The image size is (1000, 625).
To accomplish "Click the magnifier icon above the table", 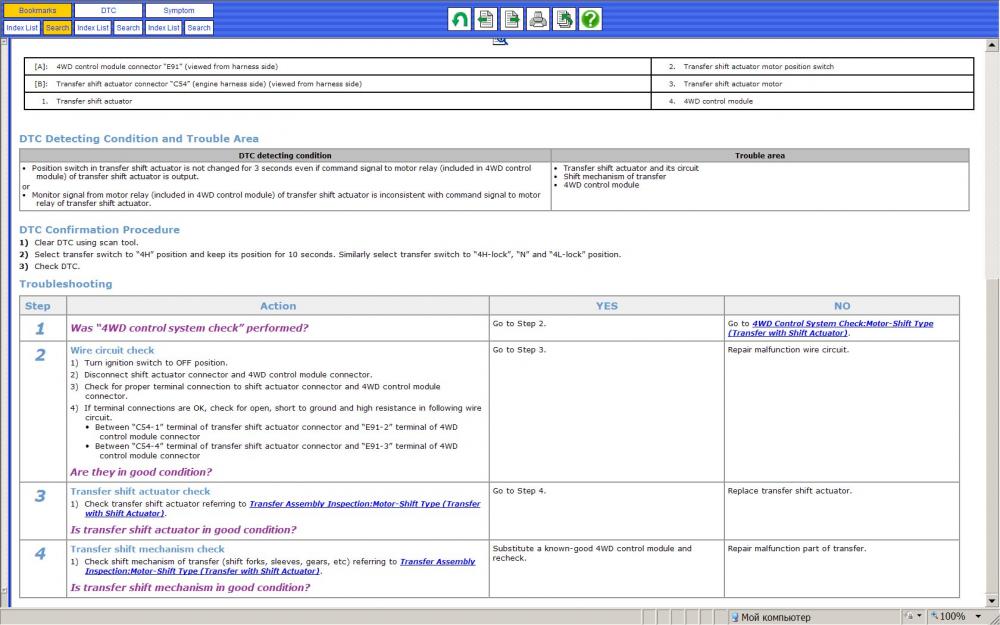I will point(501,39).
